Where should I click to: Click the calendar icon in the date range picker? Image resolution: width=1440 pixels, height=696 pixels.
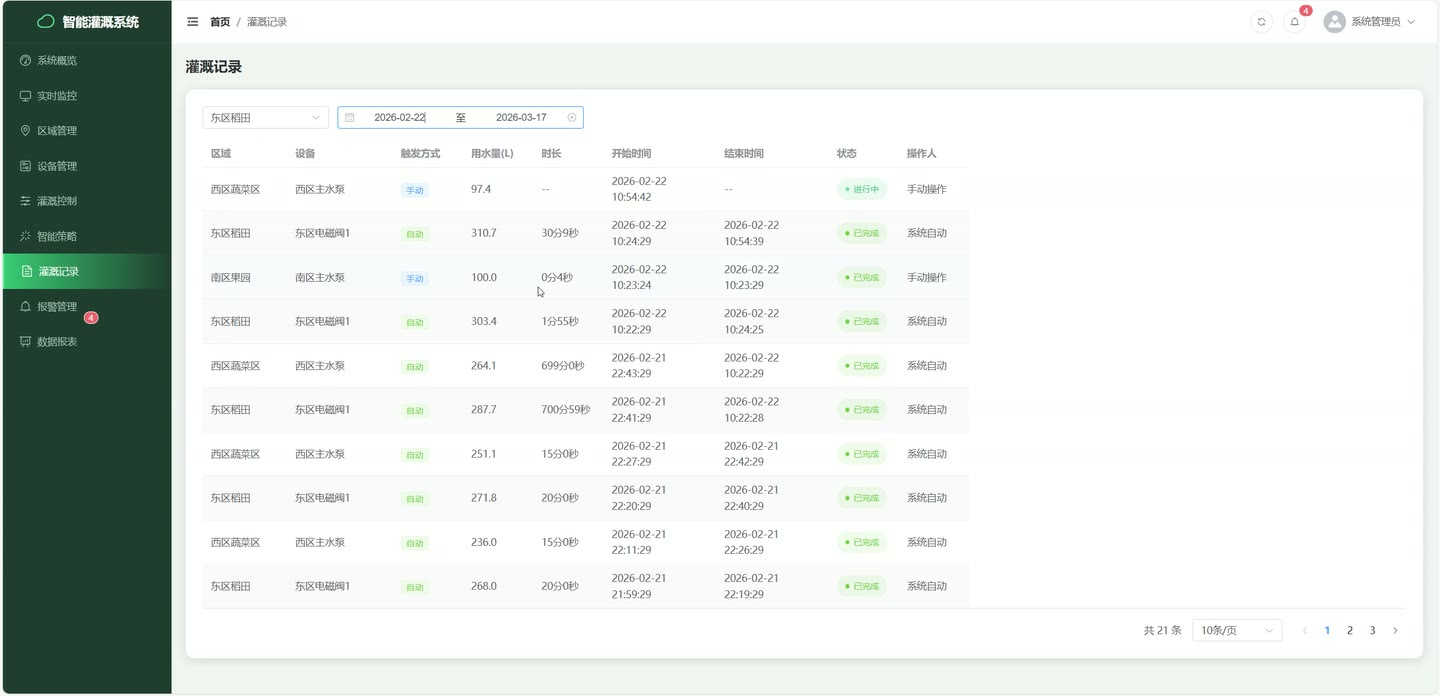pyautogui.click(x=350, y=117)
